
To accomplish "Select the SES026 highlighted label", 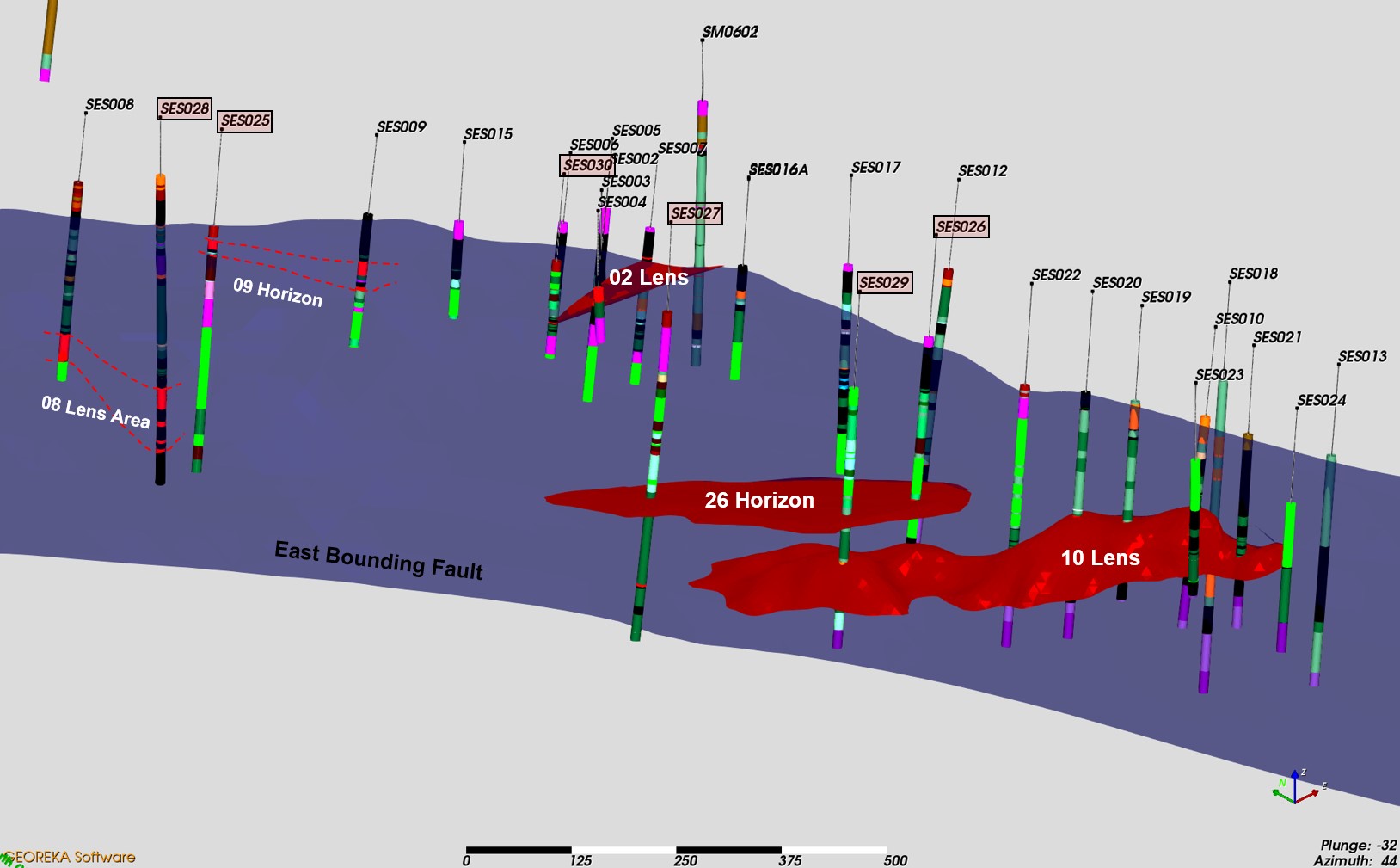I will coord(961,226).
